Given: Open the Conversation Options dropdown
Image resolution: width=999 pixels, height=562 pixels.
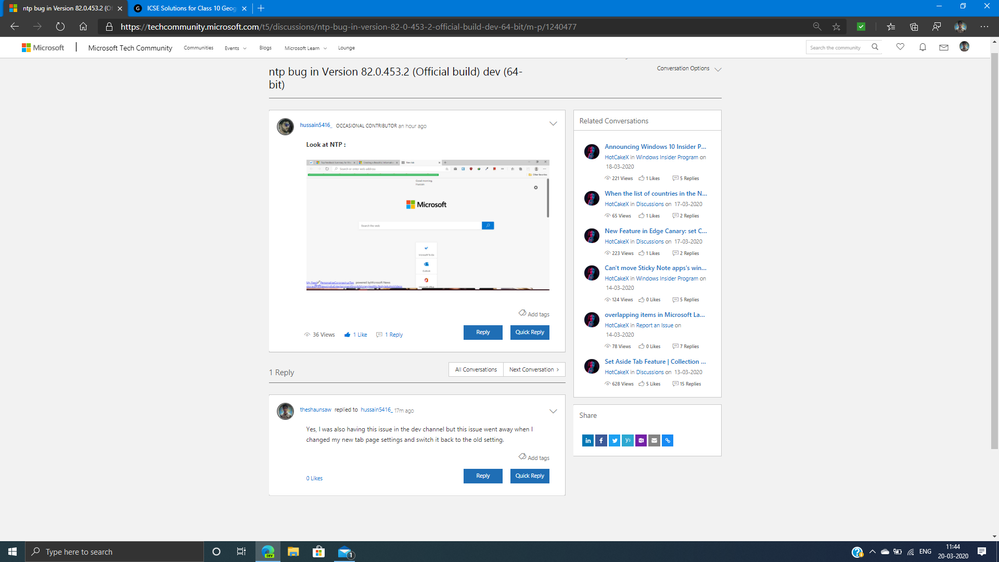Looking at the screenshot, I should point(689,68).
